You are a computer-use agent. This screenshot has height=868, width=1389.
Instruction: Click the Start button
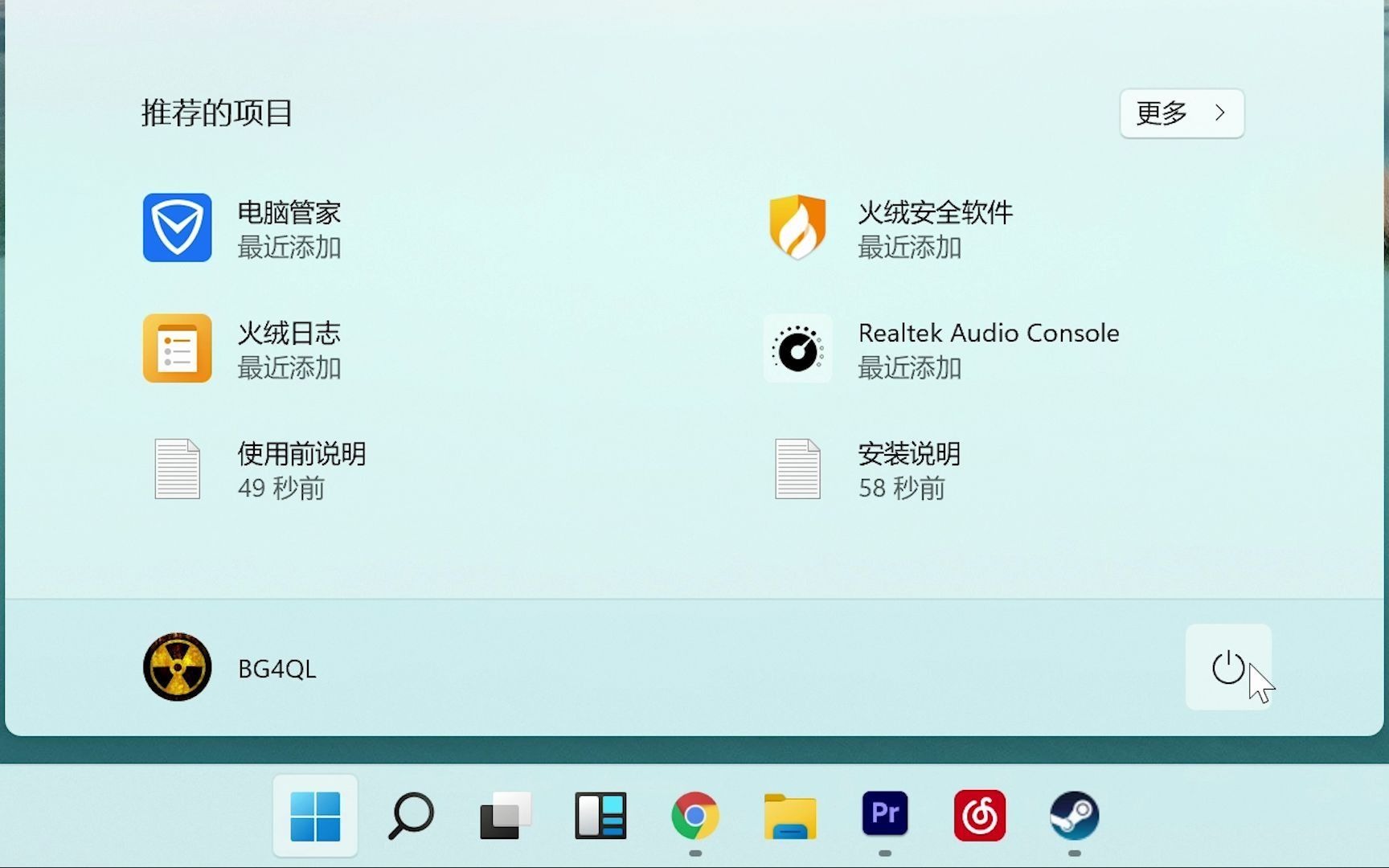[x=315, y=816]
